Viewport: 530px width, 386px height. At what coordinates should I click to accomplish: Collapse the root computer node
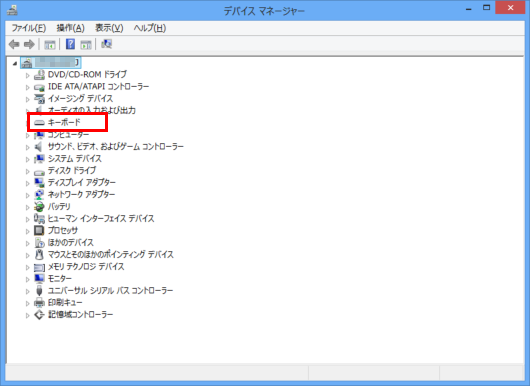tap(15, 63)
